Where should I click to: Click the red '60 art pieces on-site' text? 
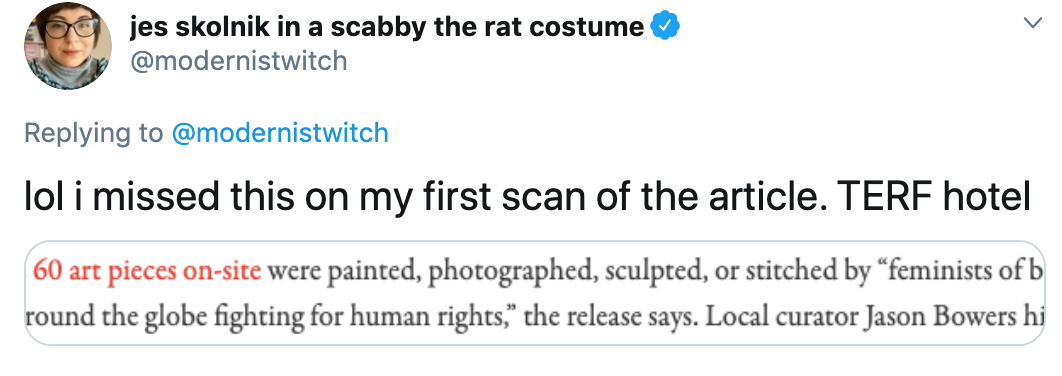pyautogui.click(x=147, y=271)
